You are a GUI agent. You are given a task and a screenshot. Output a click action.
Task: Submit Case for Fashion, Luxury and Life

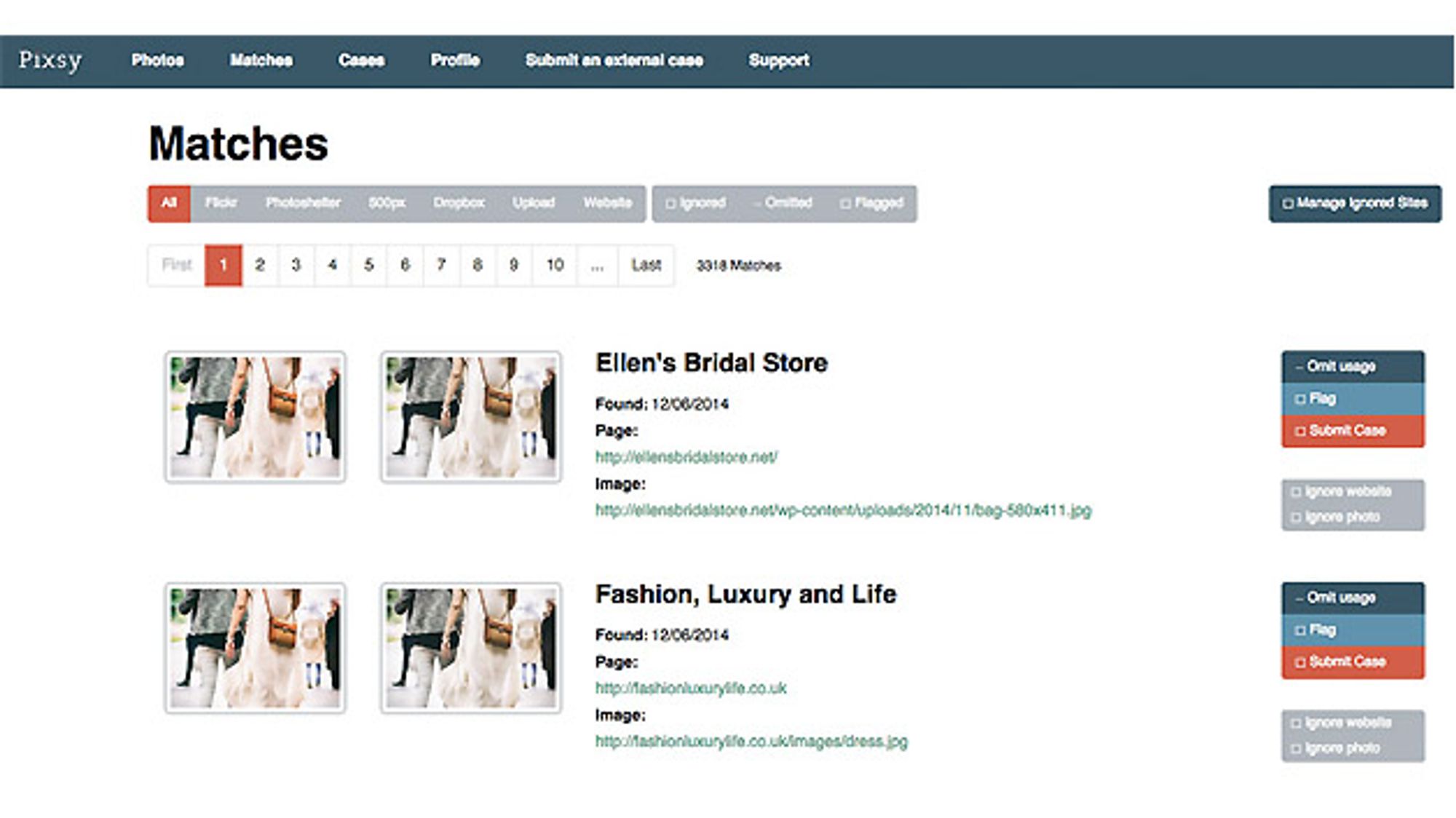pyautogui.click(x=1353, y=662)
